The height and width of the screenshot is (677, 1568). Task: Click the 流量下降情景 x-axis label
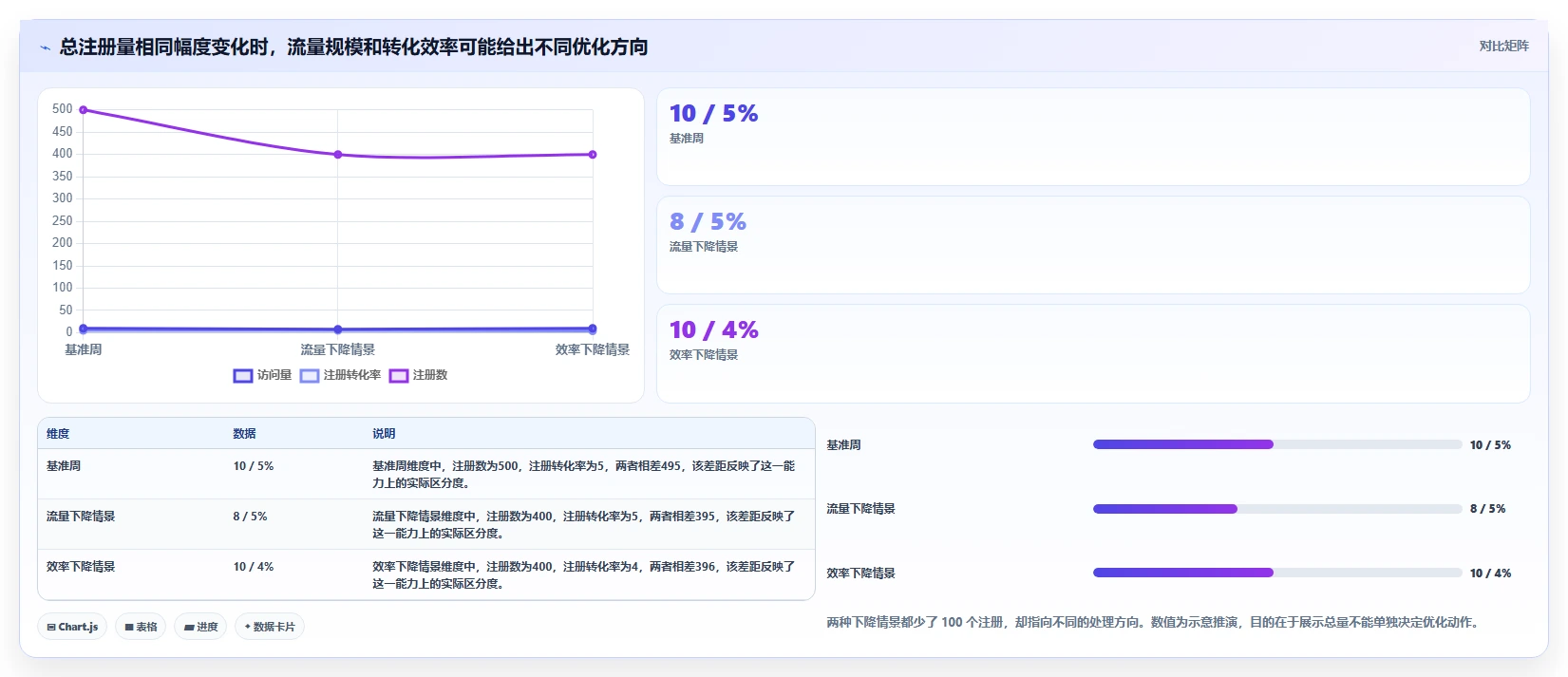(x=338, y=350)
